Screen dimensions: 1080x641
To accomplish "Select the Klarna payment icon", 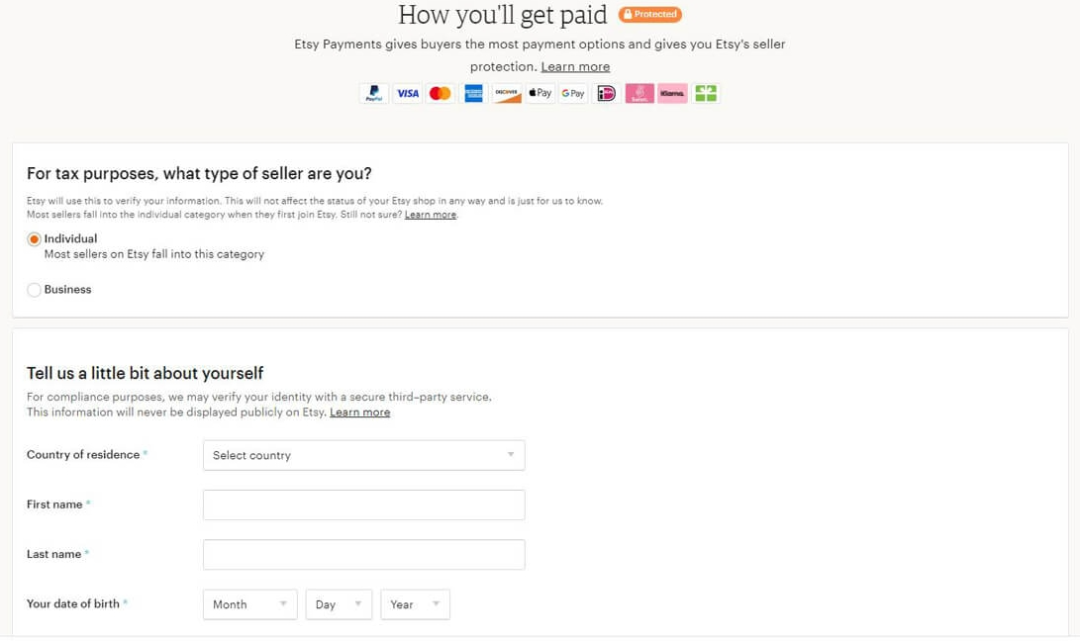I will pos(672,93).
